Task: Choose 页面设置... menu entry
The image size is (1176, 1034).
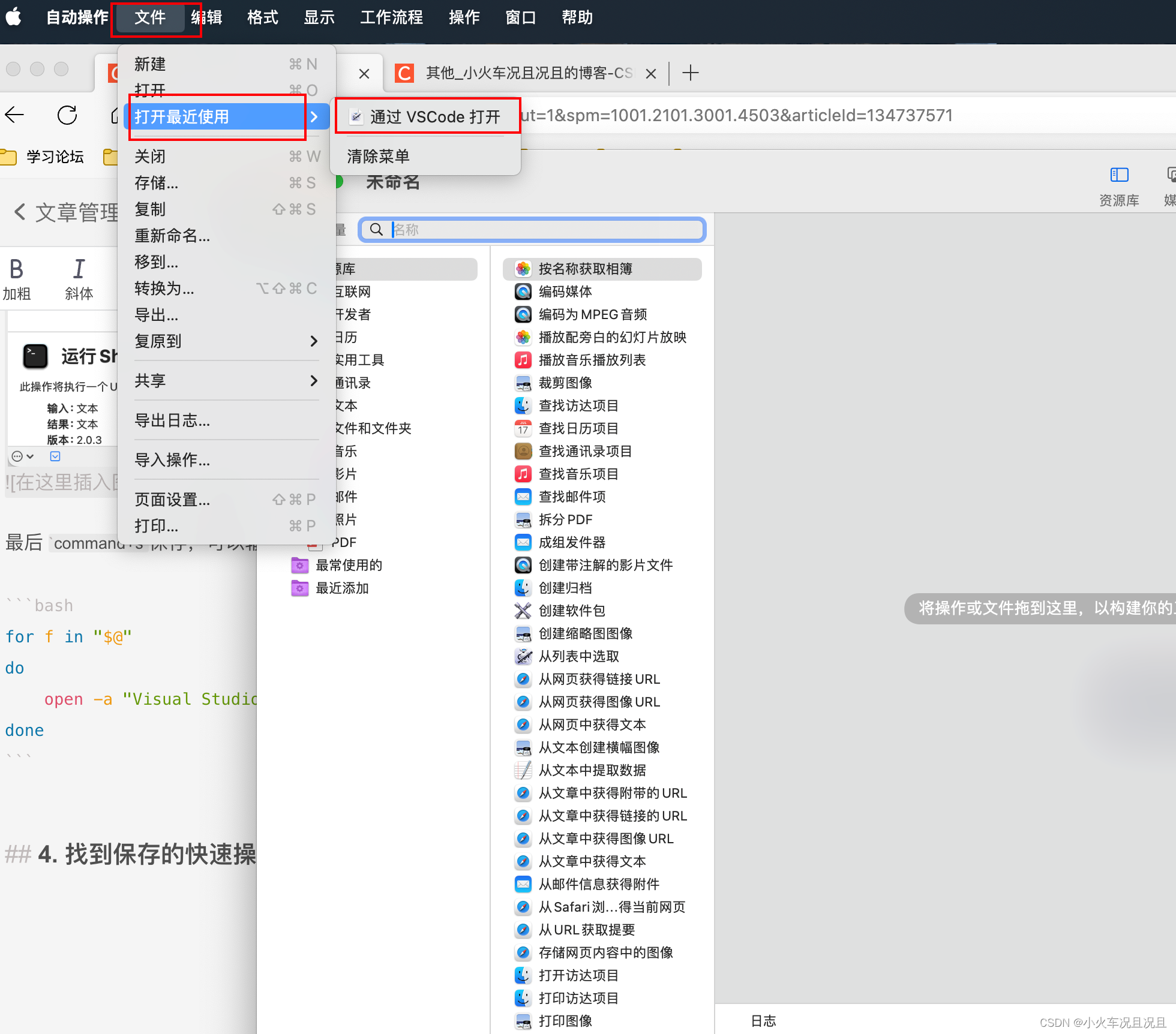Action: click(x=227, y=500)
